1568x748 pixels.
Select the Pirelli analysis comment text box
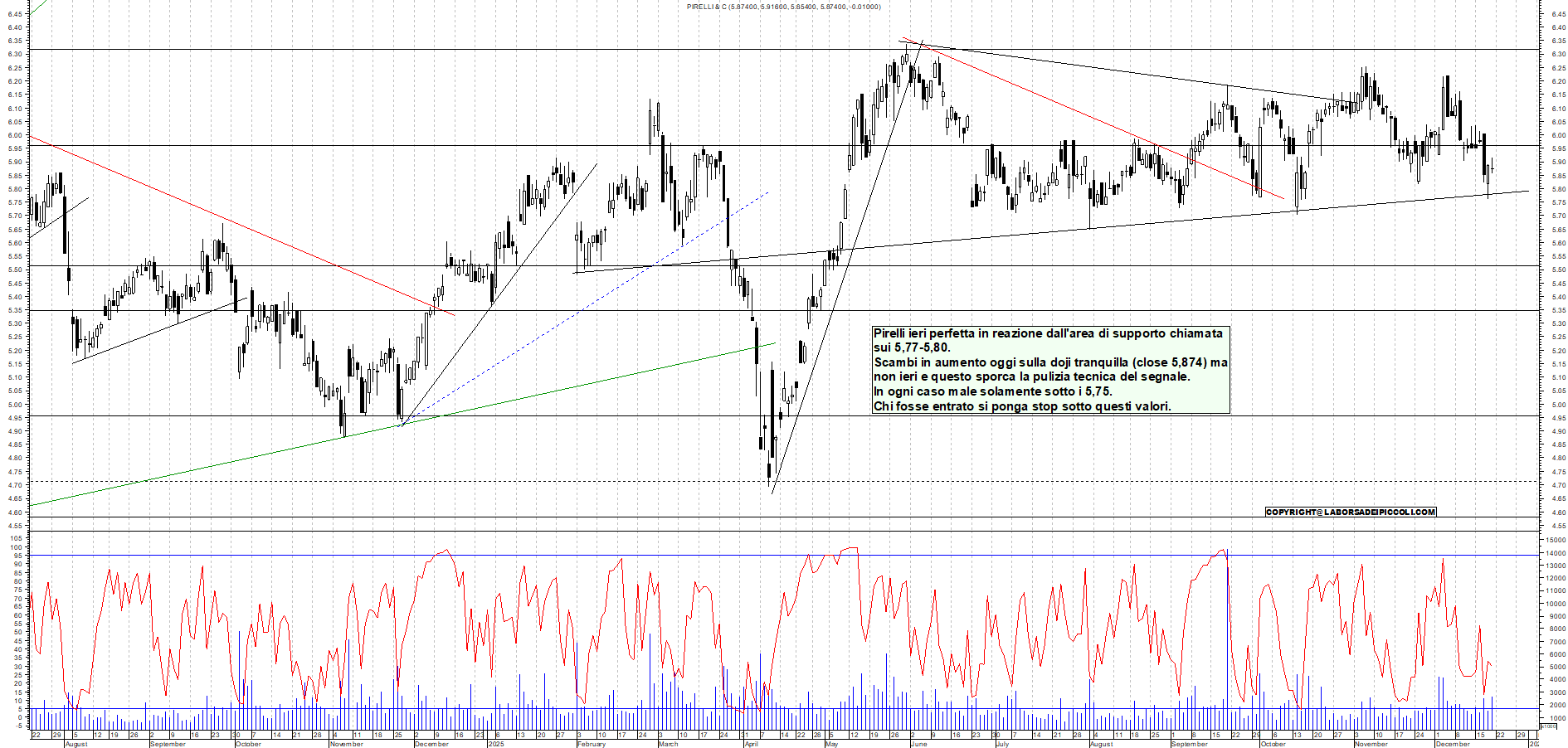pyautogui.click(x=1049, y=370)
